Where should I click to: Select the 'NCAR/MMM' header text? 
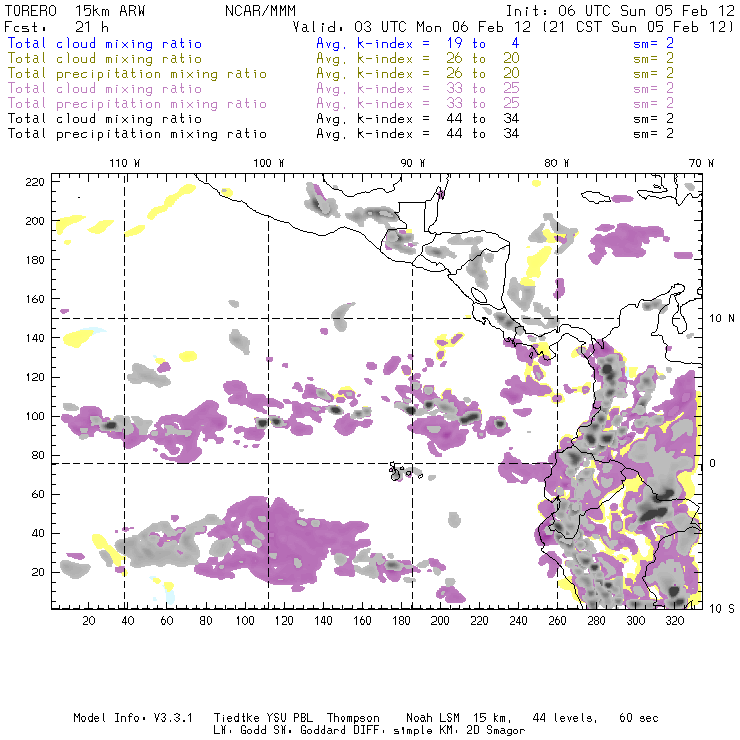260,11
